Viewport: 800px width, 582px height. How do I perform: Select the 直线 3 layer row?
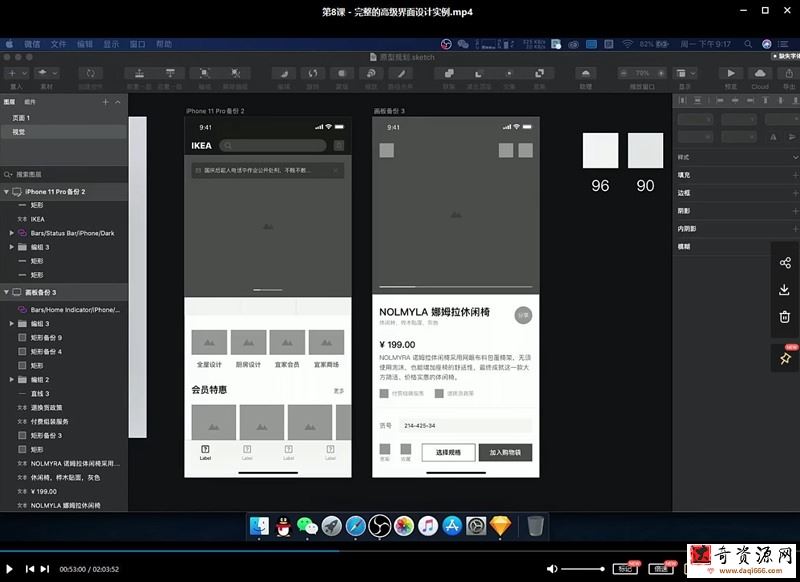pyautogui.click(x=64, y=394)
